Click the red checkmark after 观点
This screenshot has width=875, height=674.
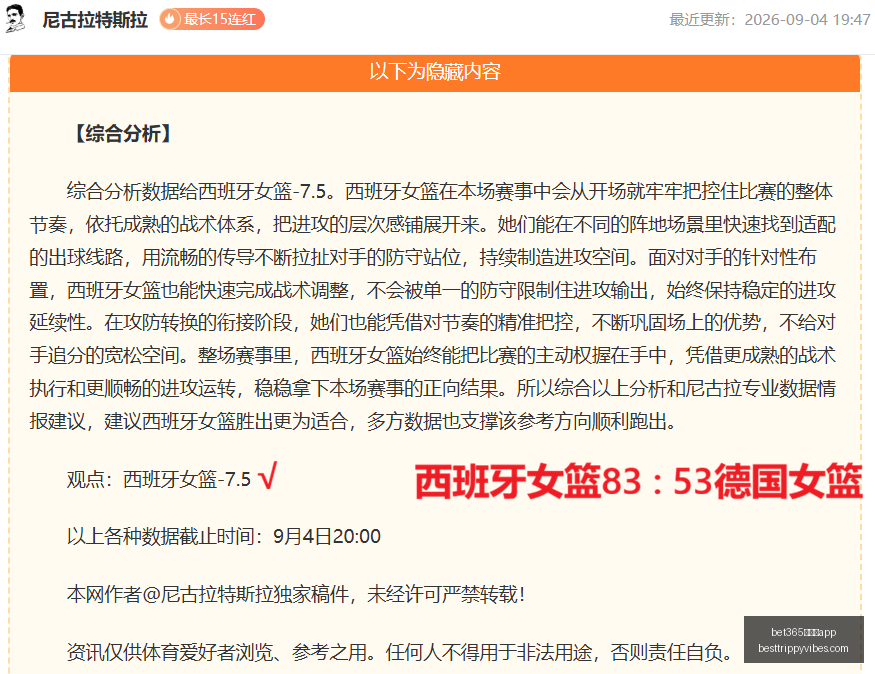click(x=267, y=477)
